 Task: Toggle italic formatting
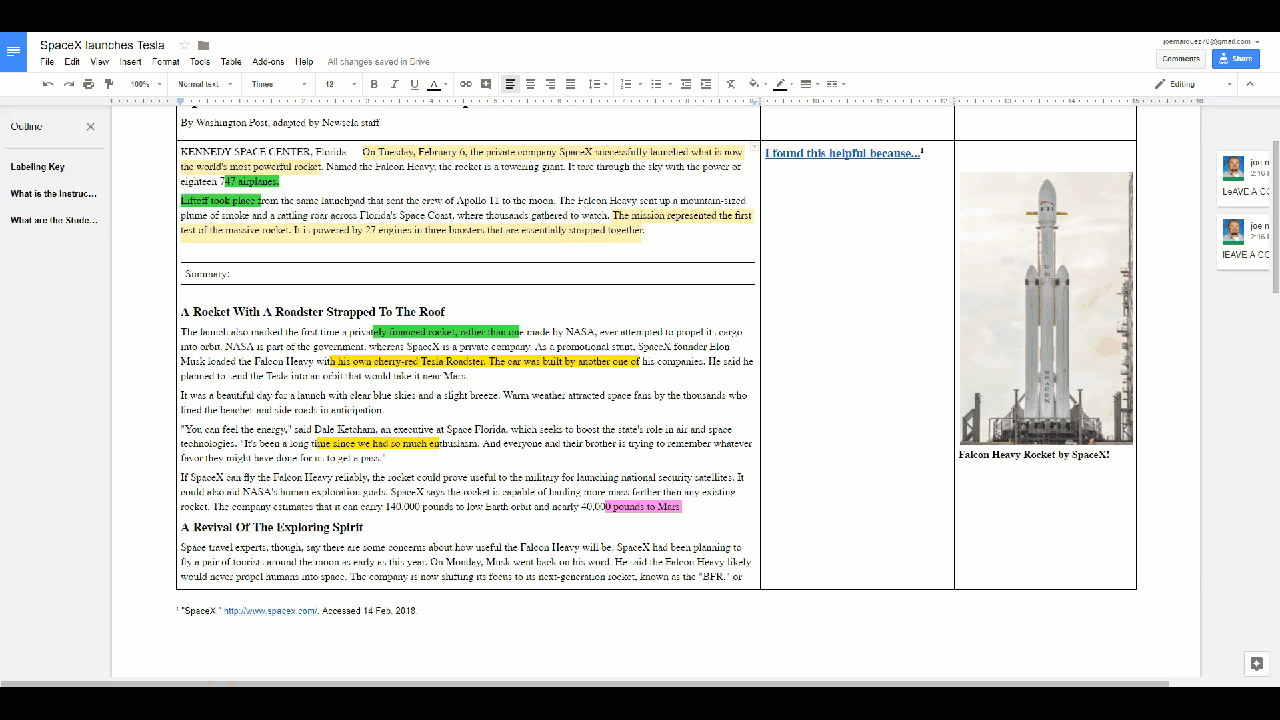(x=394, y=84)
